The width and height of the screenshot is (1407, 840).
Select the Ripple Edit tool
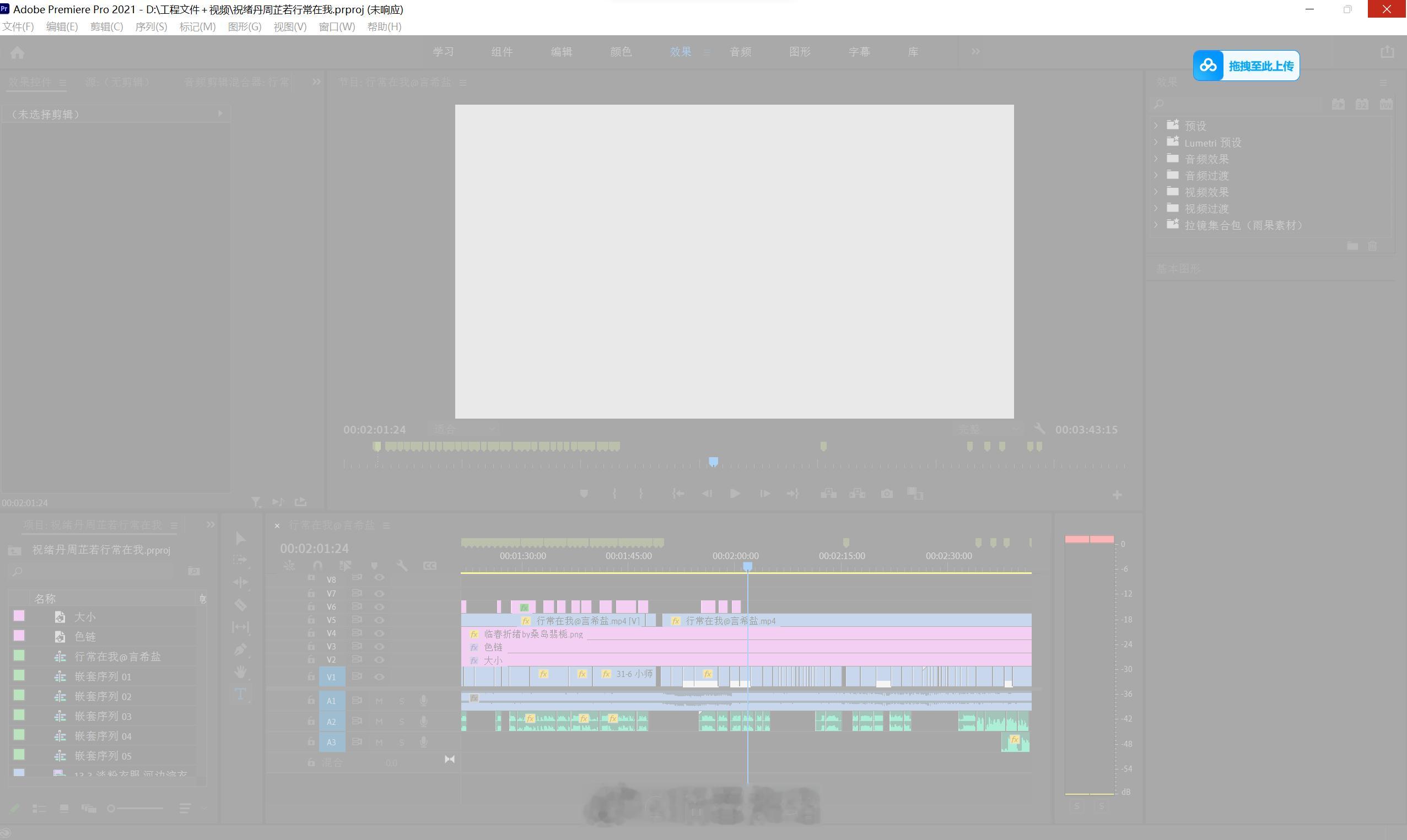(240, 582)
